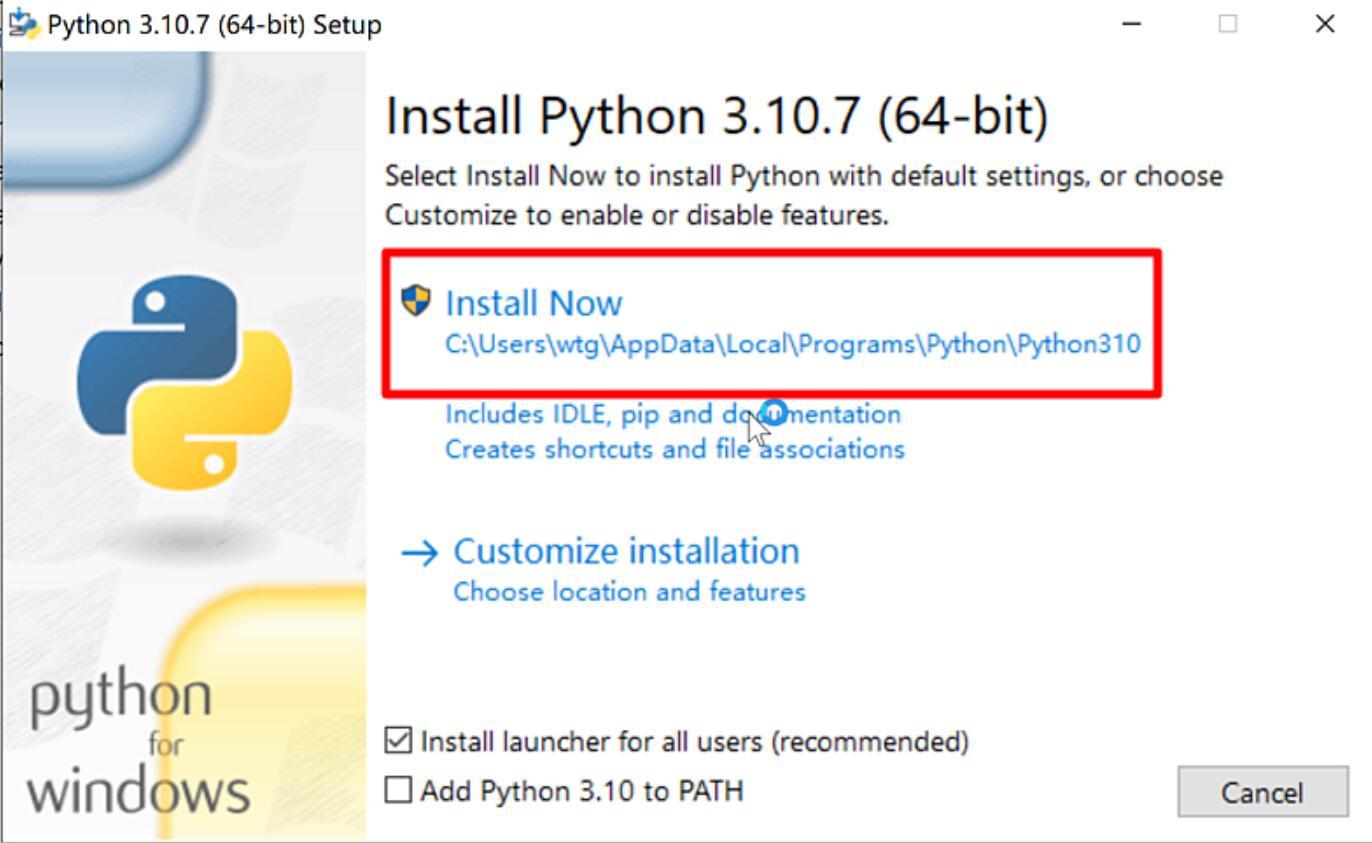The height and width of the screenshot is (843, 1372).
Task: Click 'Creates shortcuts and file associations' text
Action: pos(675,449)
